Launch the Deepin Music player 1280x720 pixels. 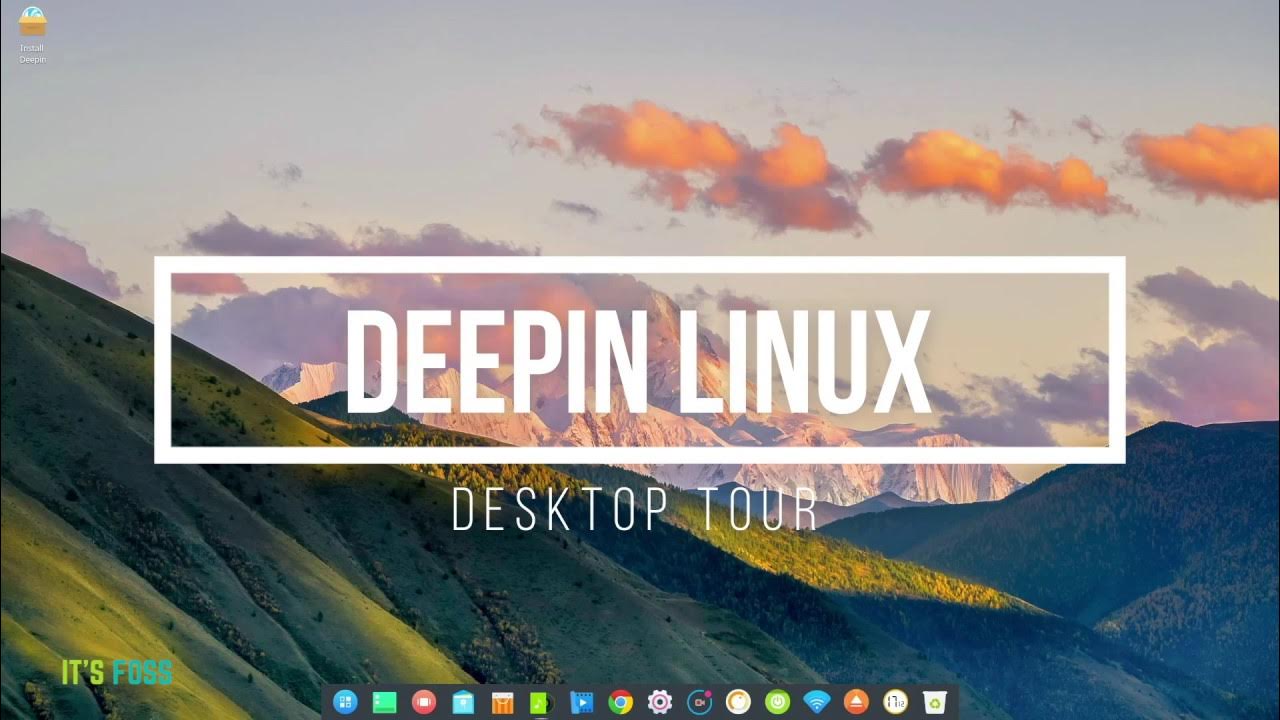(541, 703)
